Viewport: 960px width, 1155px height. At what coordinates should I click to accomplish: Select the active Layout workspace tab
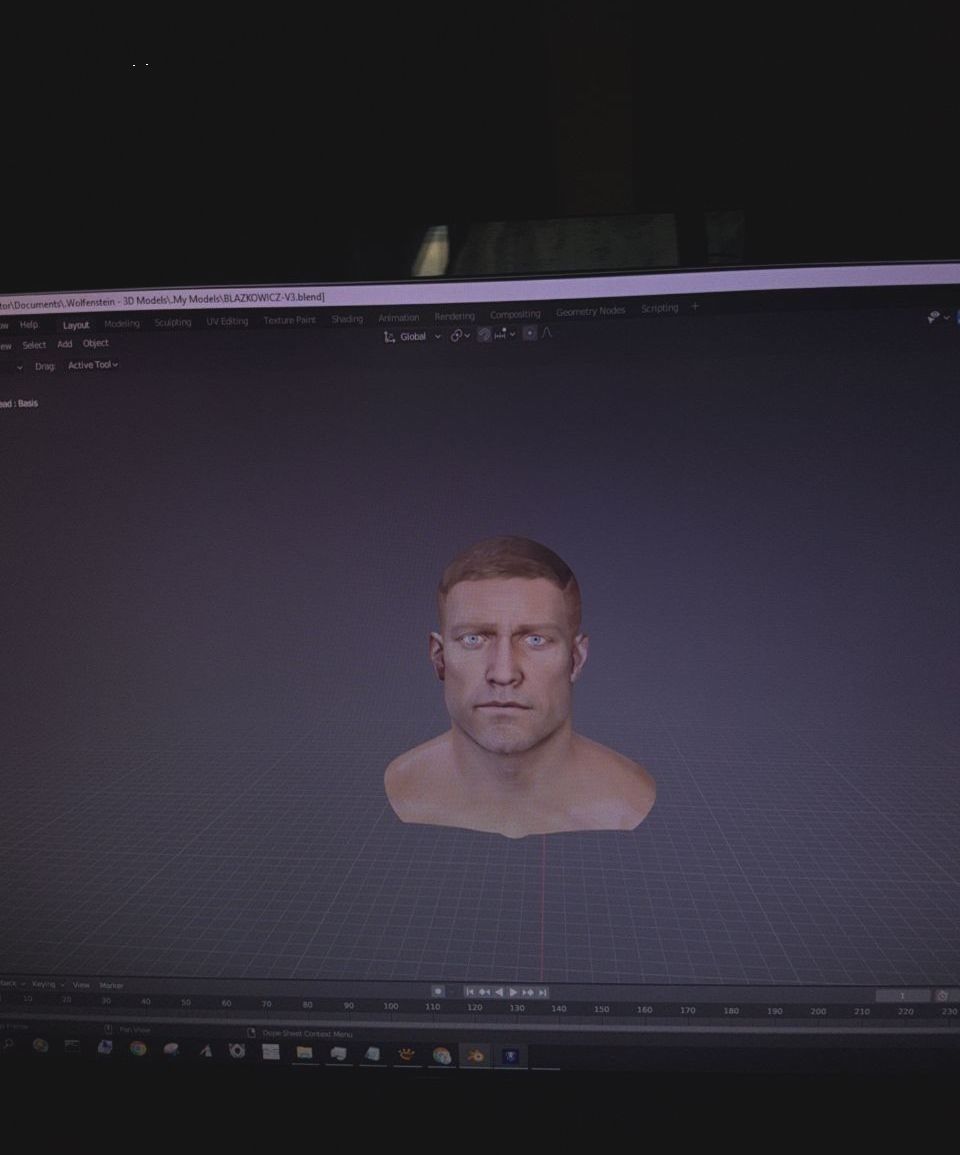coord(76,325)
